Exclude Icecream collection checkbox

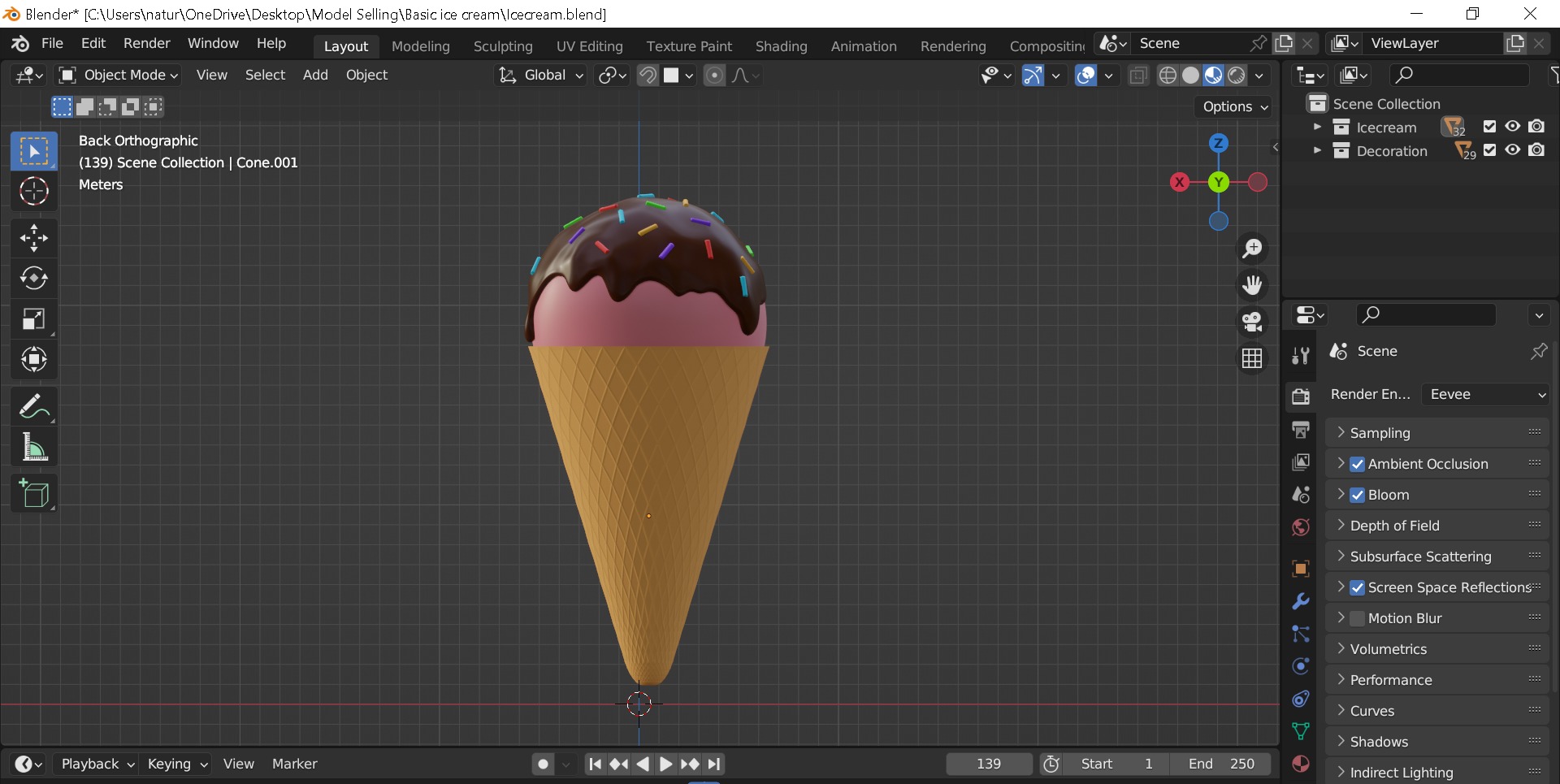coord(1489,127)
